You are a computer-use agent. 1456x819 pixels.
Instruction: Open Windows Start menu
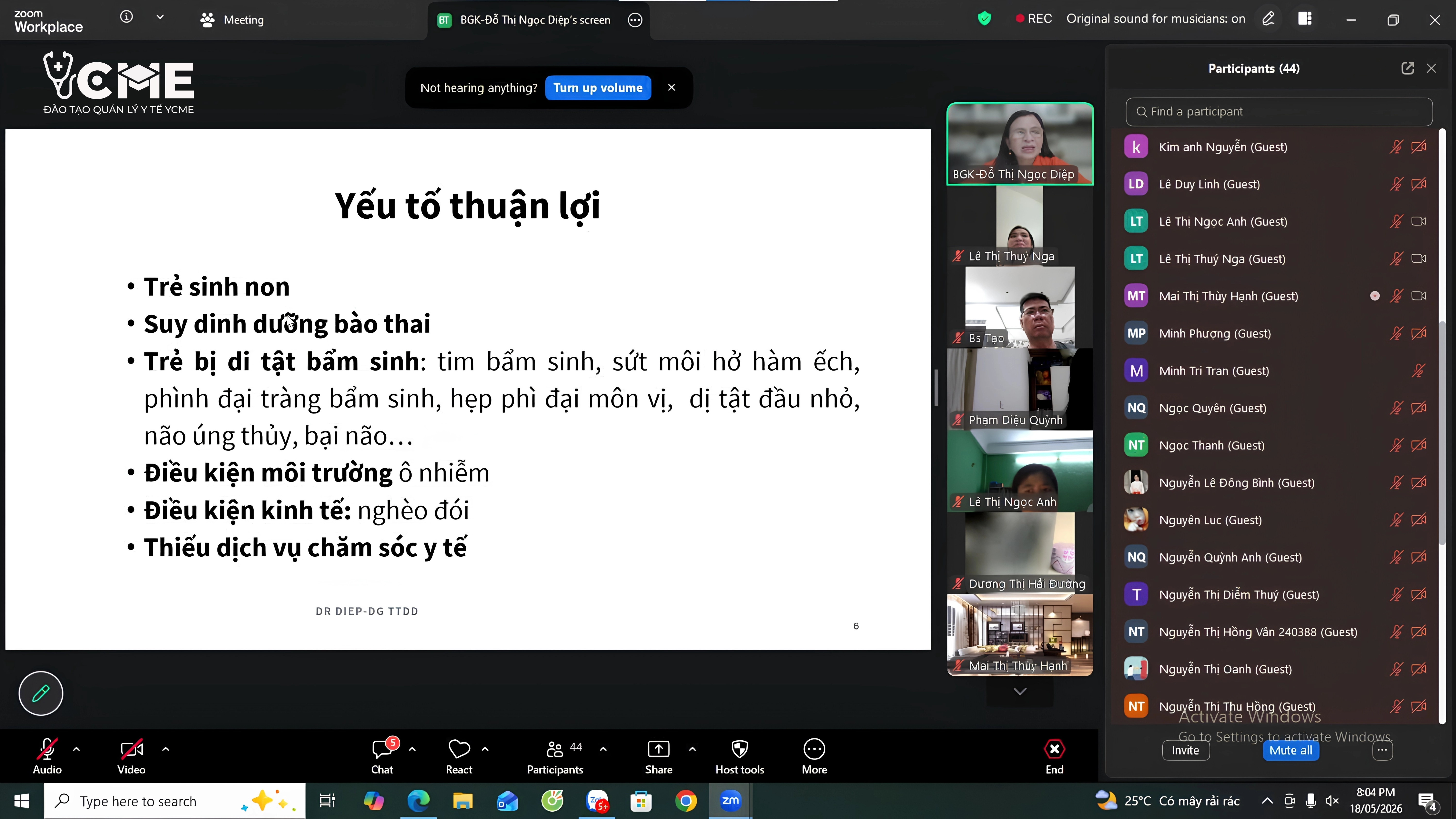point(22,801)
